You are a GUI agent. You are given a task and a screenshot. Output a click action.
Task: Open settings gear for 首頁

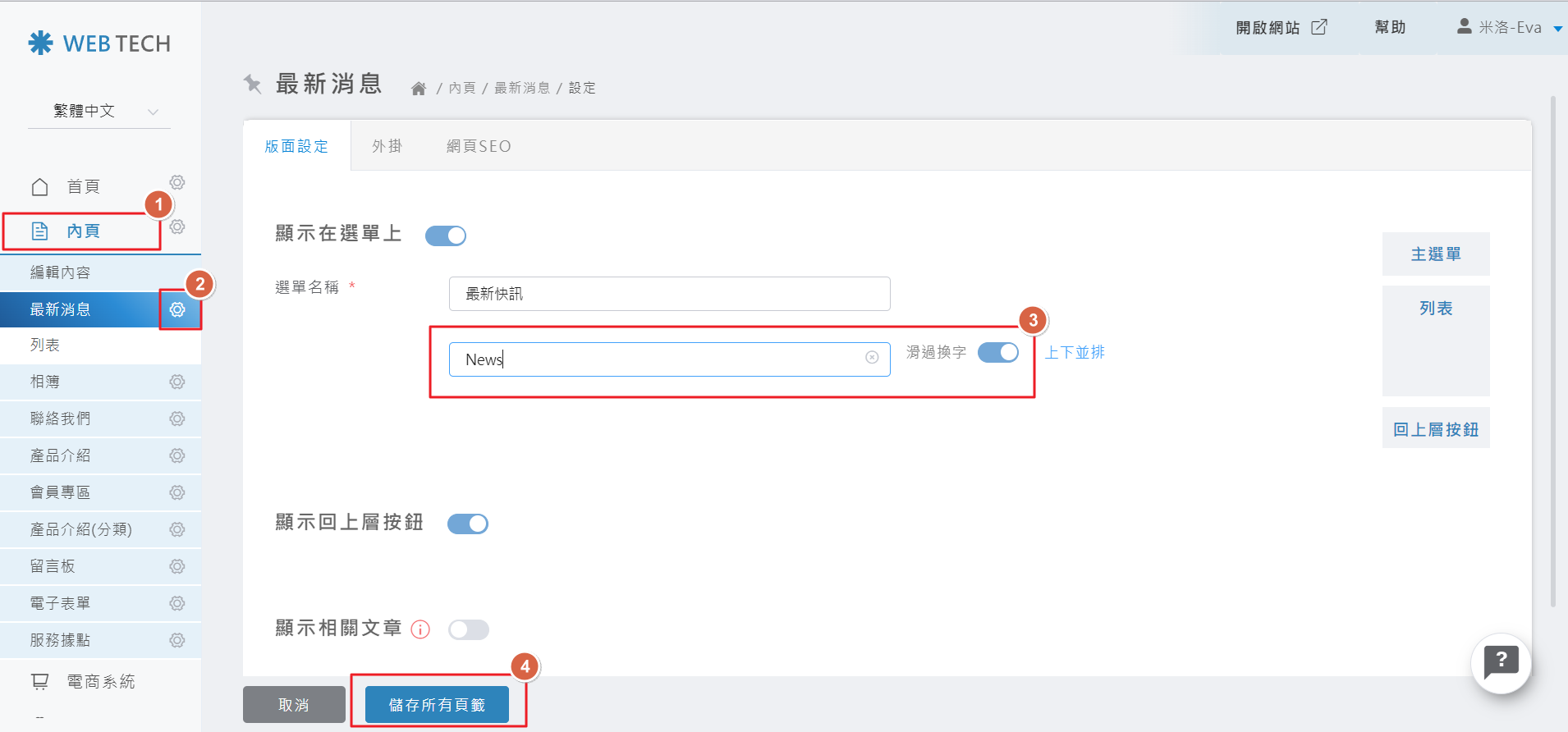tap(177, 182)
